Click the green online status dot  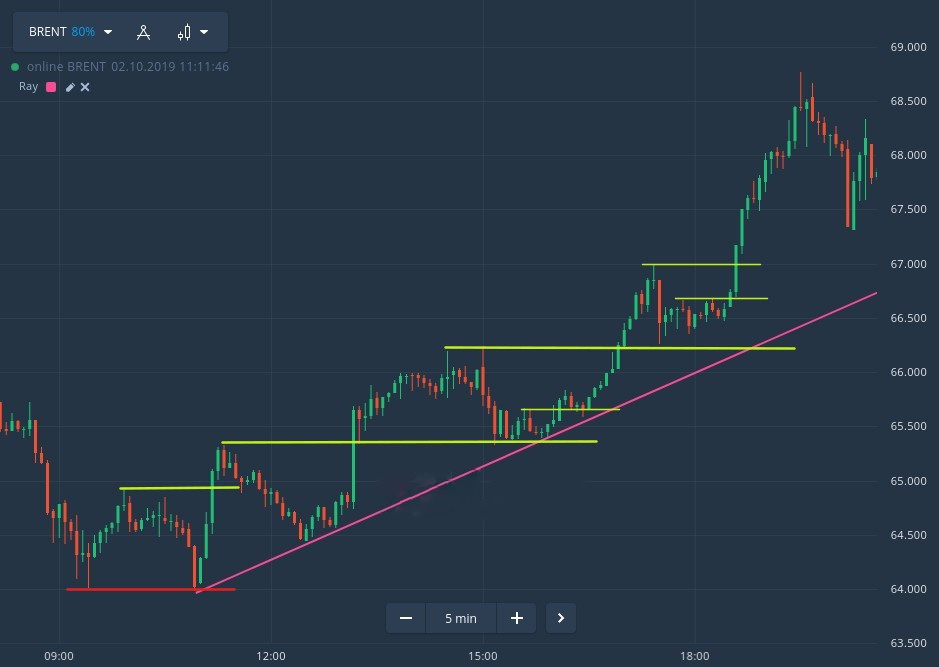[x=15, y=67]
